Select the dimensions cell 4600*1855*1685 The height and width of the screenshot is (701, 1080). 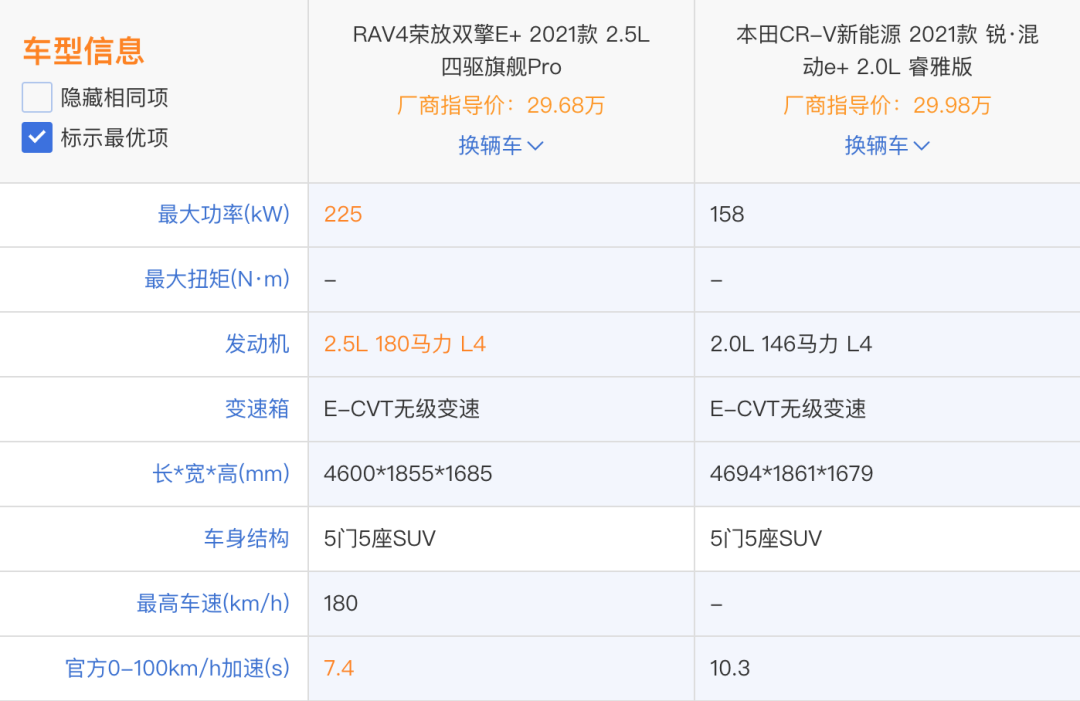pos(408,474)
